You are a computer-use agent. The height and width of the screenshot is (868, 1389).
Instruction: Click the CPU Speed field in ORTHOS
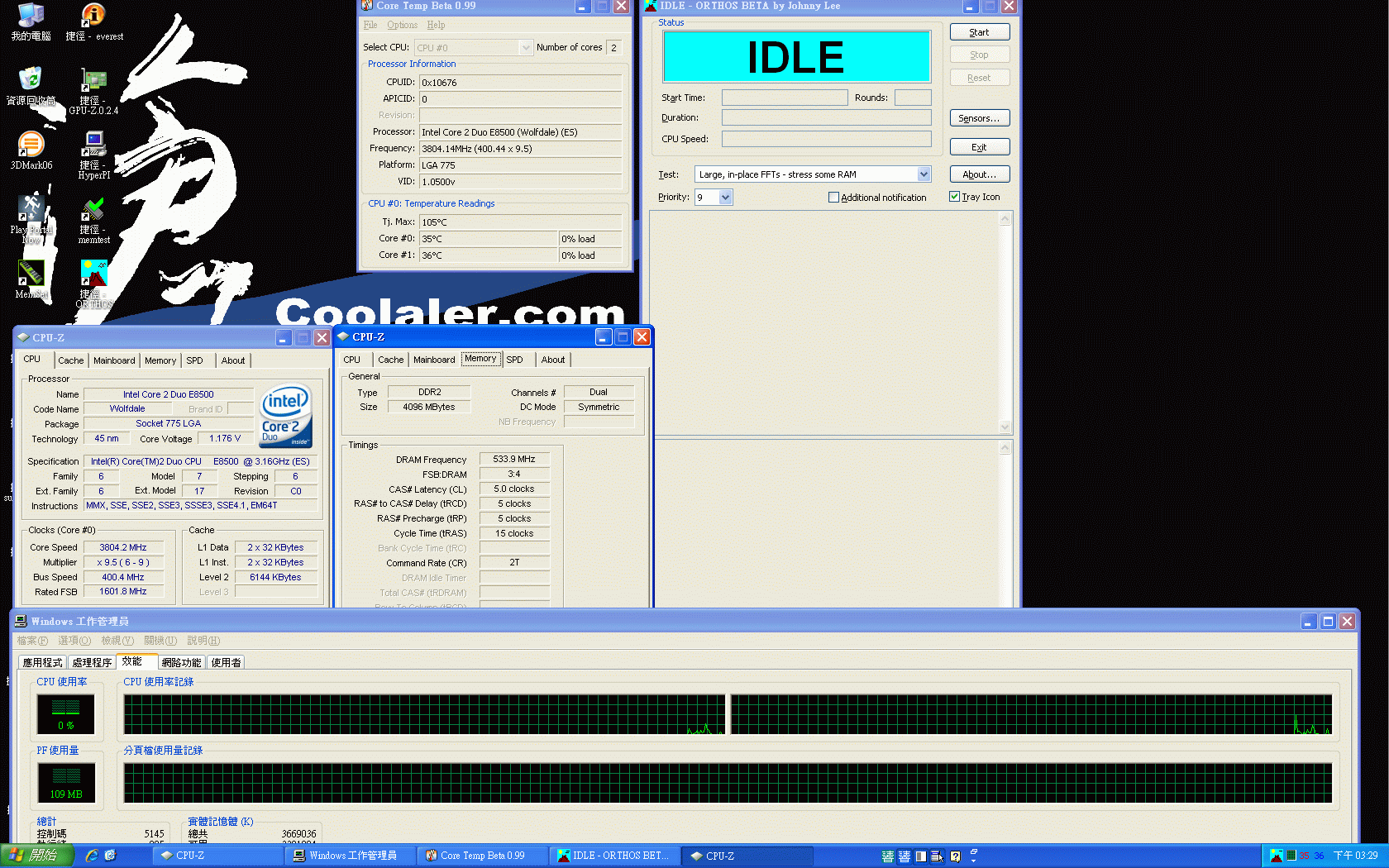click(x=827, y=139)
